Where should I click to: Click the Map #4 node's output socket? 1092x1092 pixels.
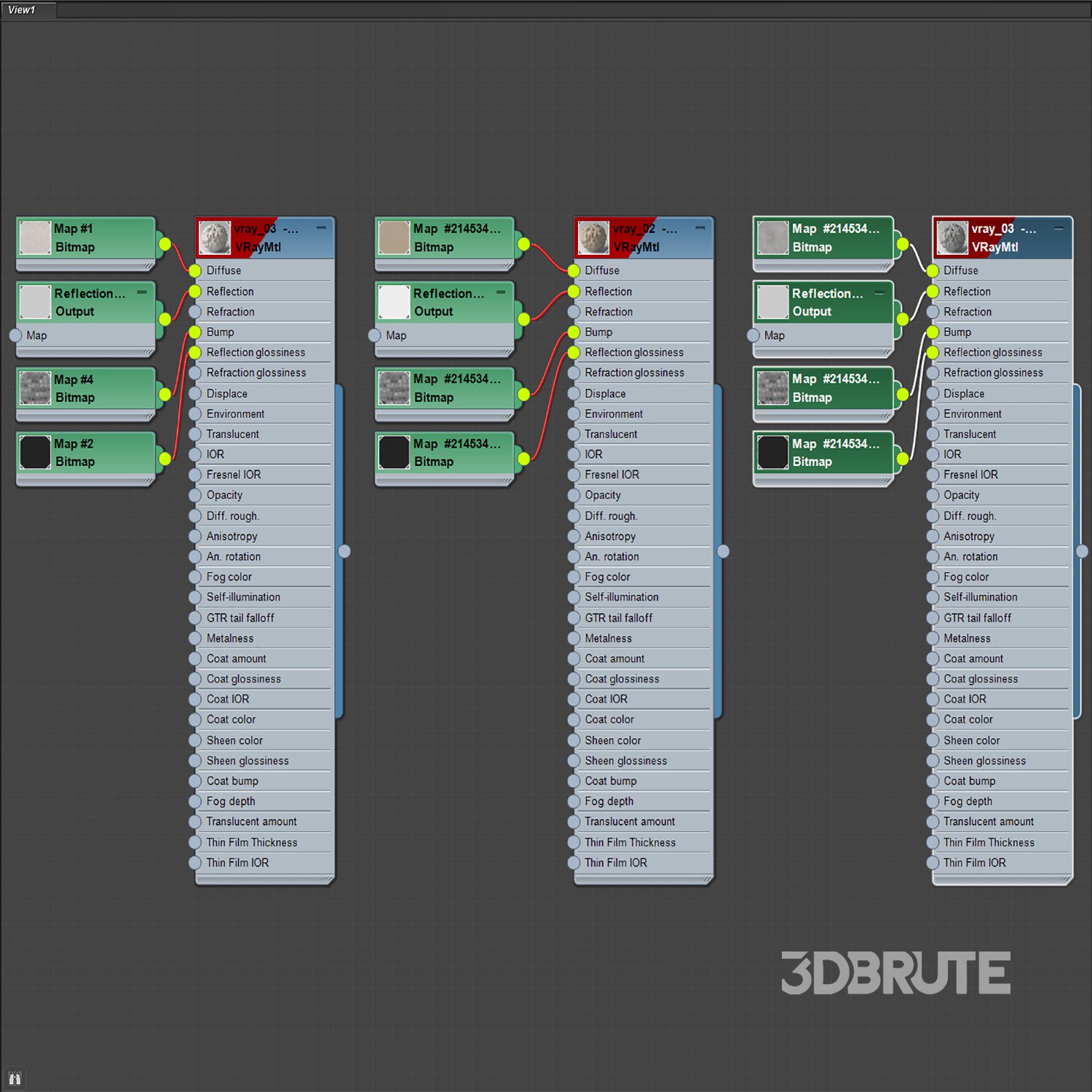click(165, 394)
